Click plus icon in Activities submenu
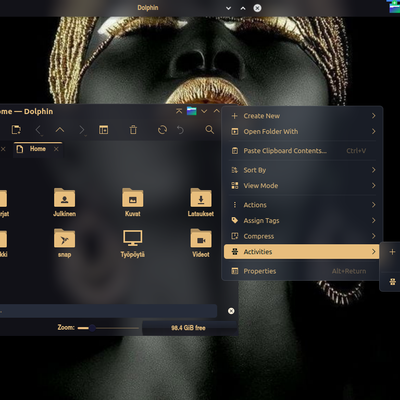400x400 pixels. [392, 252]
